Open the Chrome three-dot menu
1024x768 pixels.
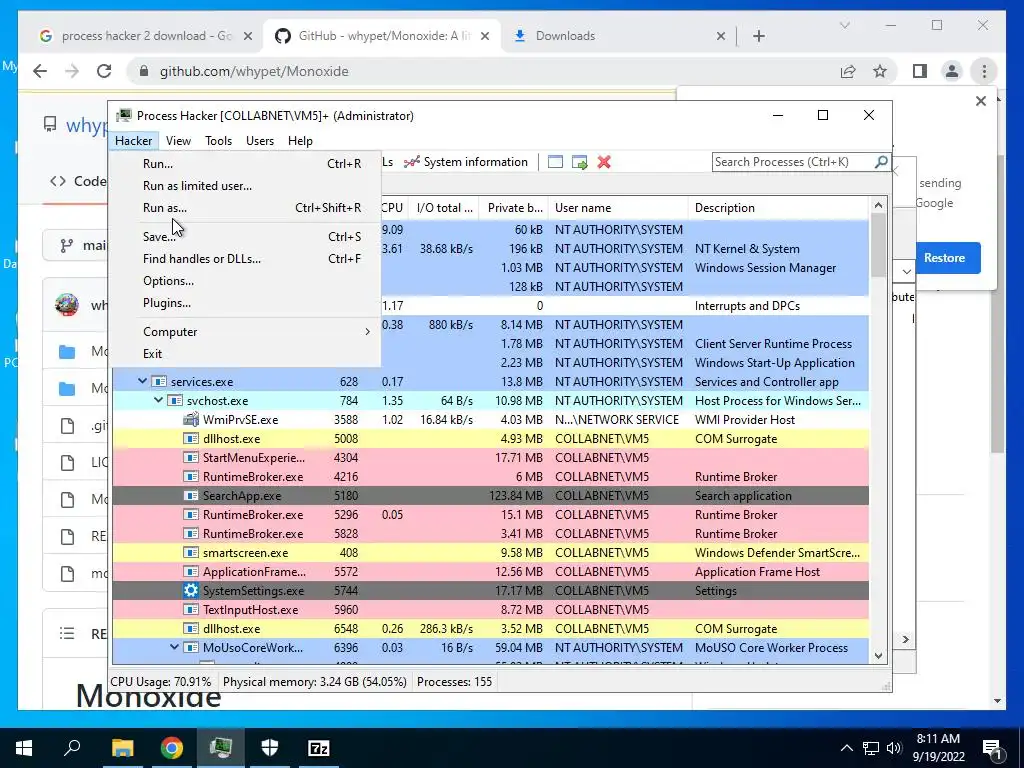[x=984, y=71]
